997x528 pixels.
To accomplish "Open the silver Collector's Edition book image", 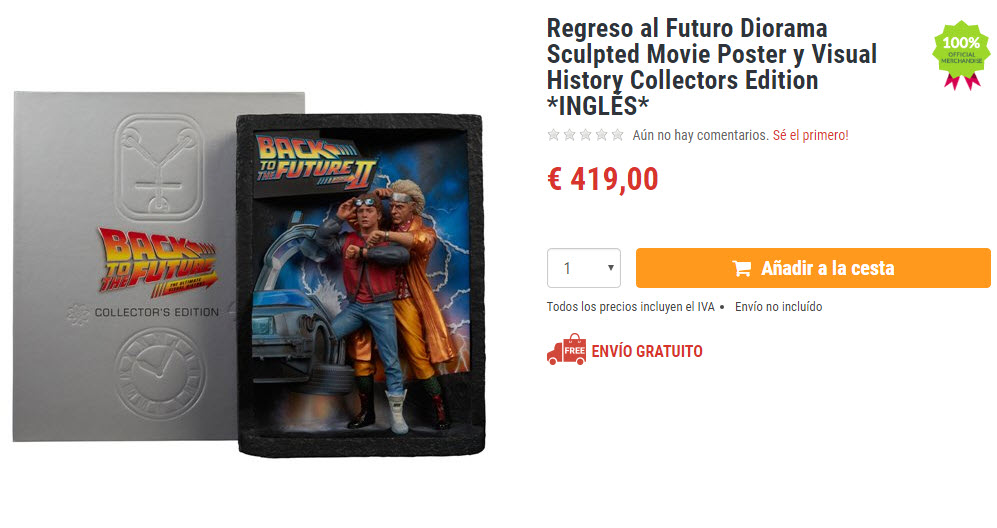I will [x=126, y=267].
